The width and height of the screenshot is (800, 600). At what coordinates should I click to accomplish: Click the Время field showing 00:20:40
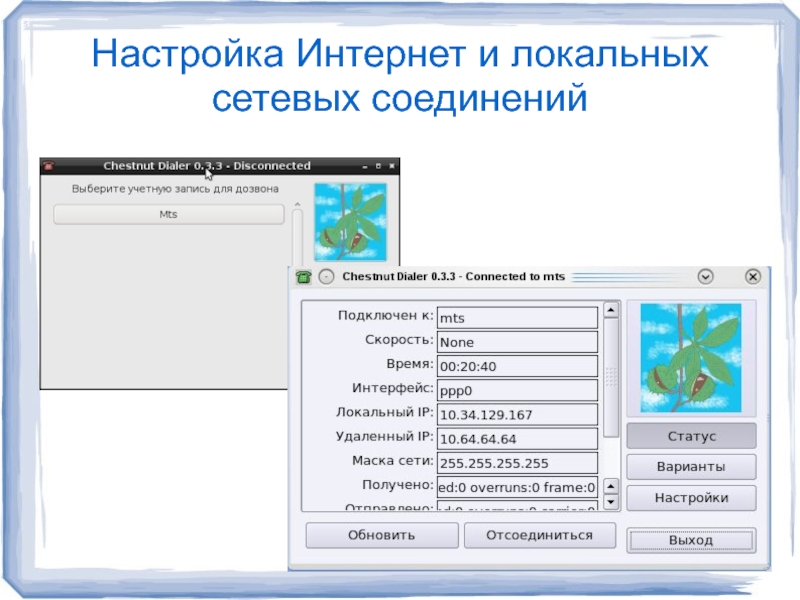pos(517,366)
